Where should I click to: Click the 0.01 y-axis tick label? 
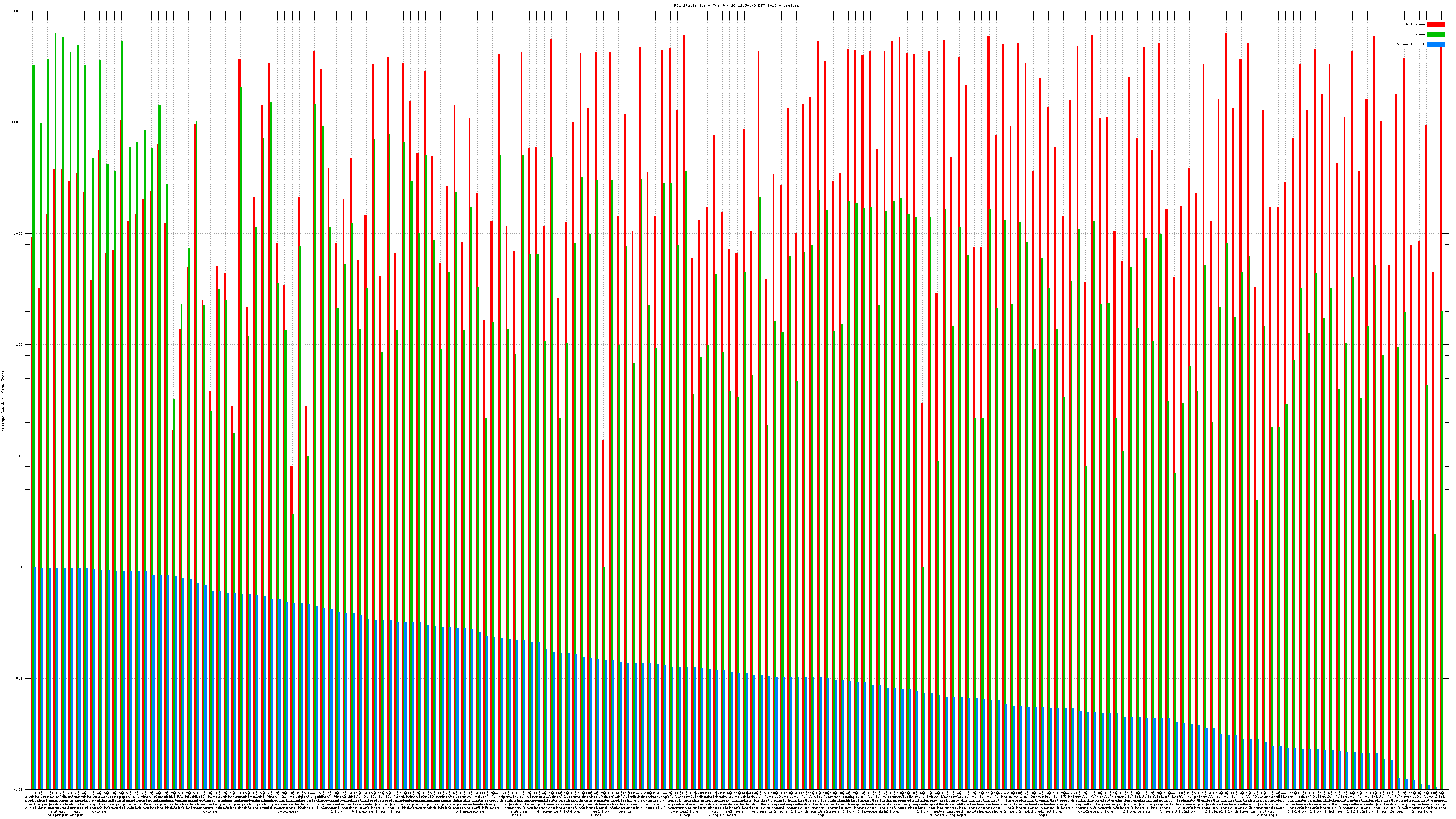click(x=19, y=789)
